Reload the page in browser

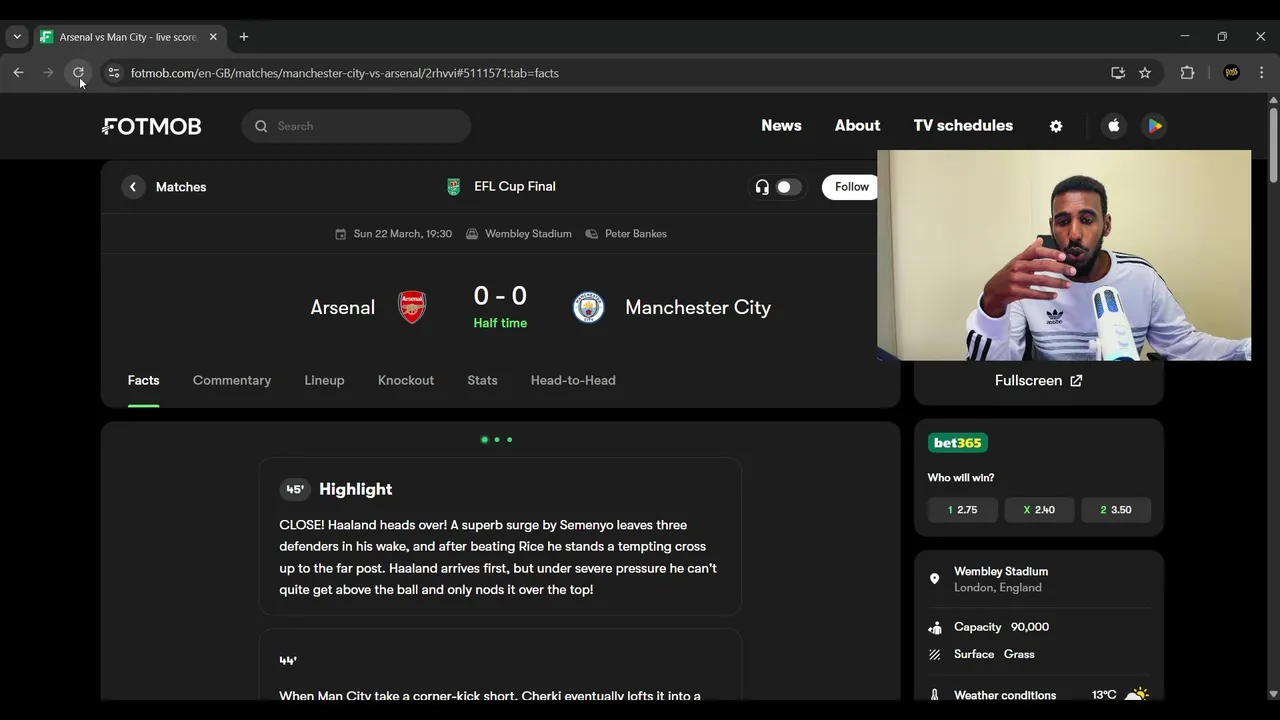(78, 73)
